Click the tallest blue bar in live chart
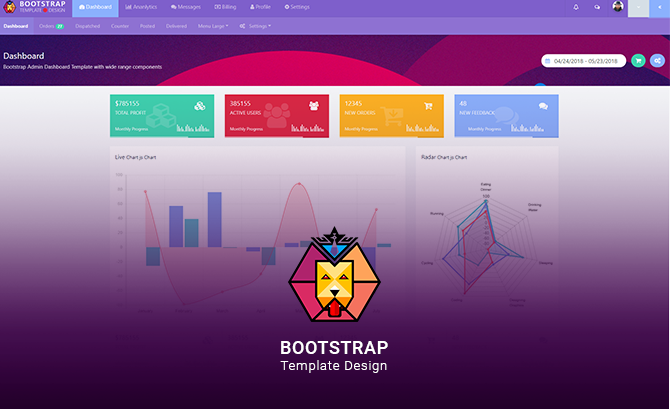This screenshot has height=409, width=670. 215,220
